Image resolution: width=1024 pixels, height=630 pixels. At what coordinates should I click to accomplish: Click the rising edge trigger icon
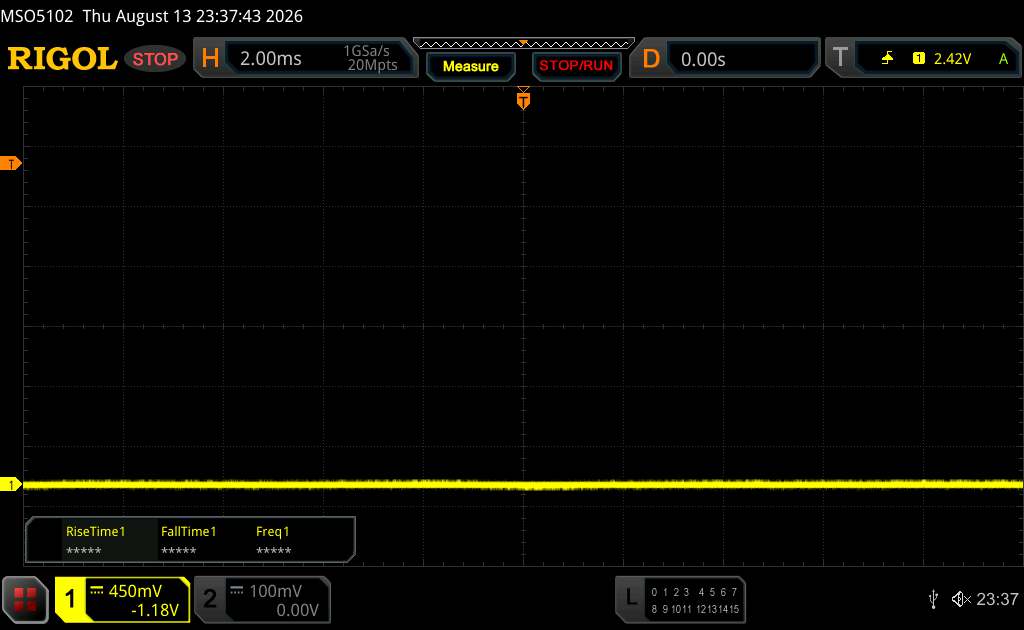point(887,58)
